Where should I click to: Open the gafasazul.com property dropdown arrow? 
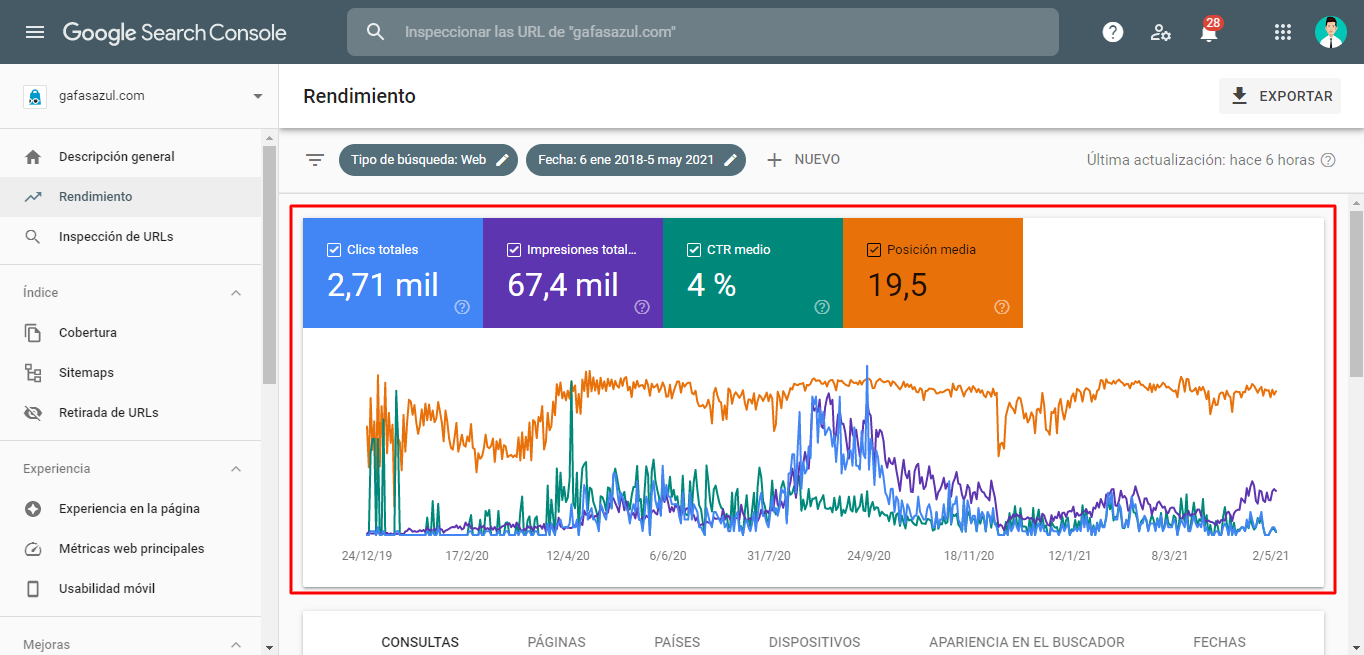click(258, 96)
